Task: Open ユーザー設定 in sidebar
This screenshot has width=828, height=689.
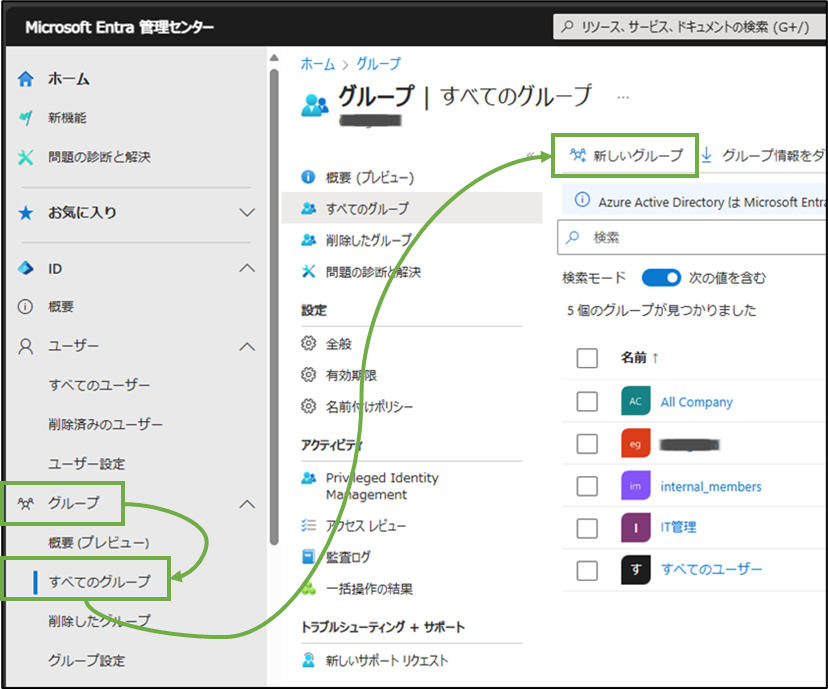Action: click(87, 464)
